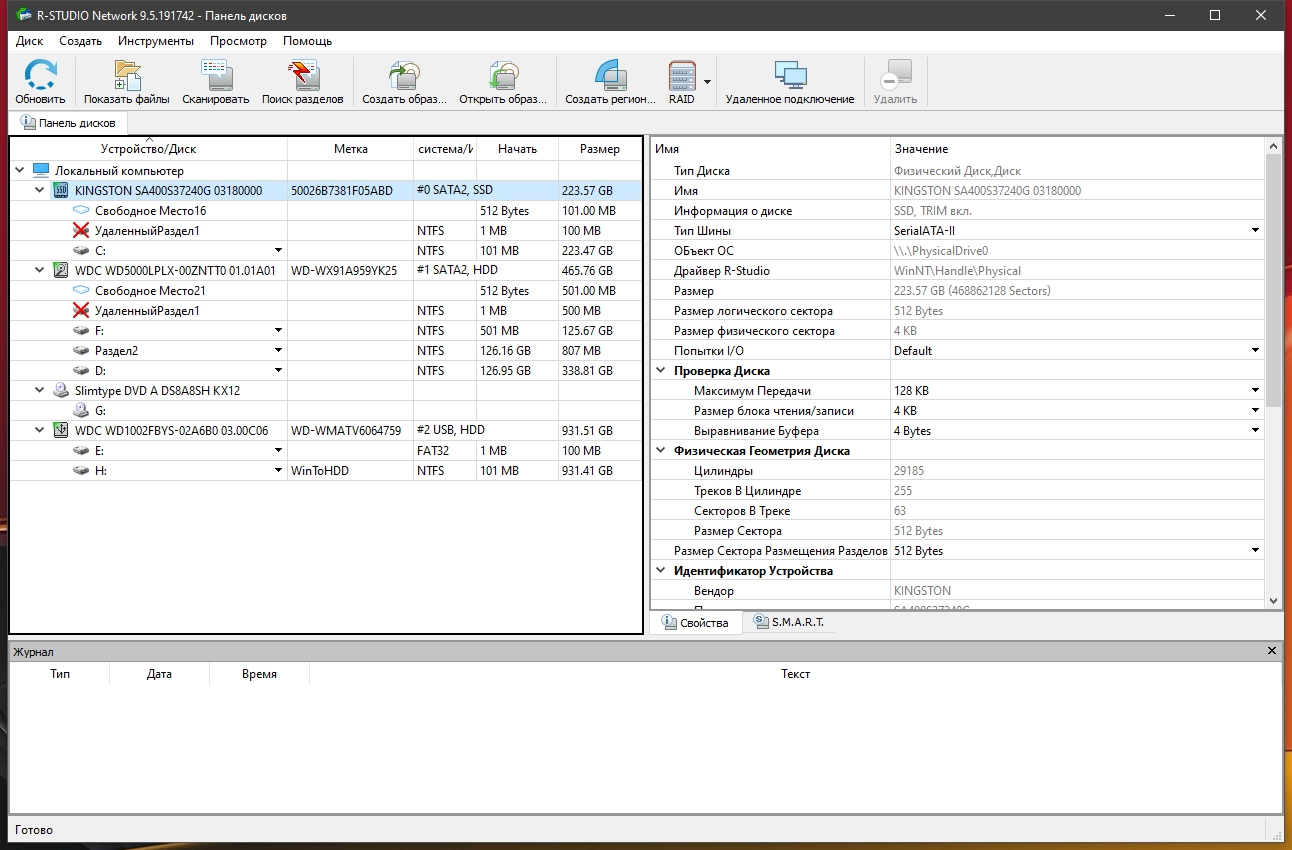The height and width of the screenshot is (850, 1292).
Task: Click the Обновить refresh icon
Action: (x=40, y=77)
